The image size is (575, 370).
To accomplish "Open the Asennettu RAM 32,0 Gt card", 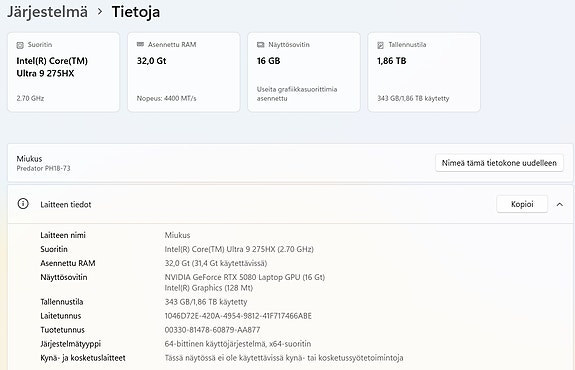I will pos(184,72).
